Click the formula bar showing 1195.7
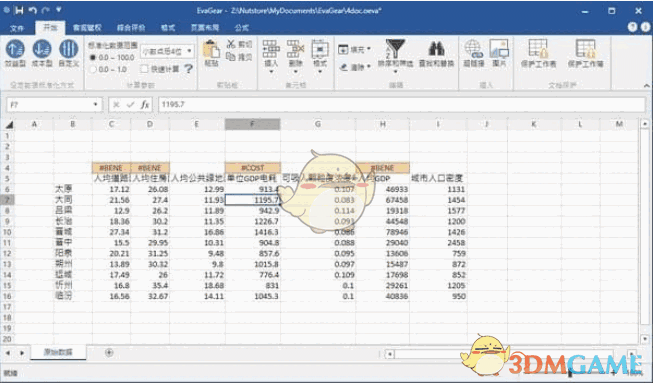Image resolution: width=653 pixels, height=383 pixels. pyautogui.click(x=402, y=104)
